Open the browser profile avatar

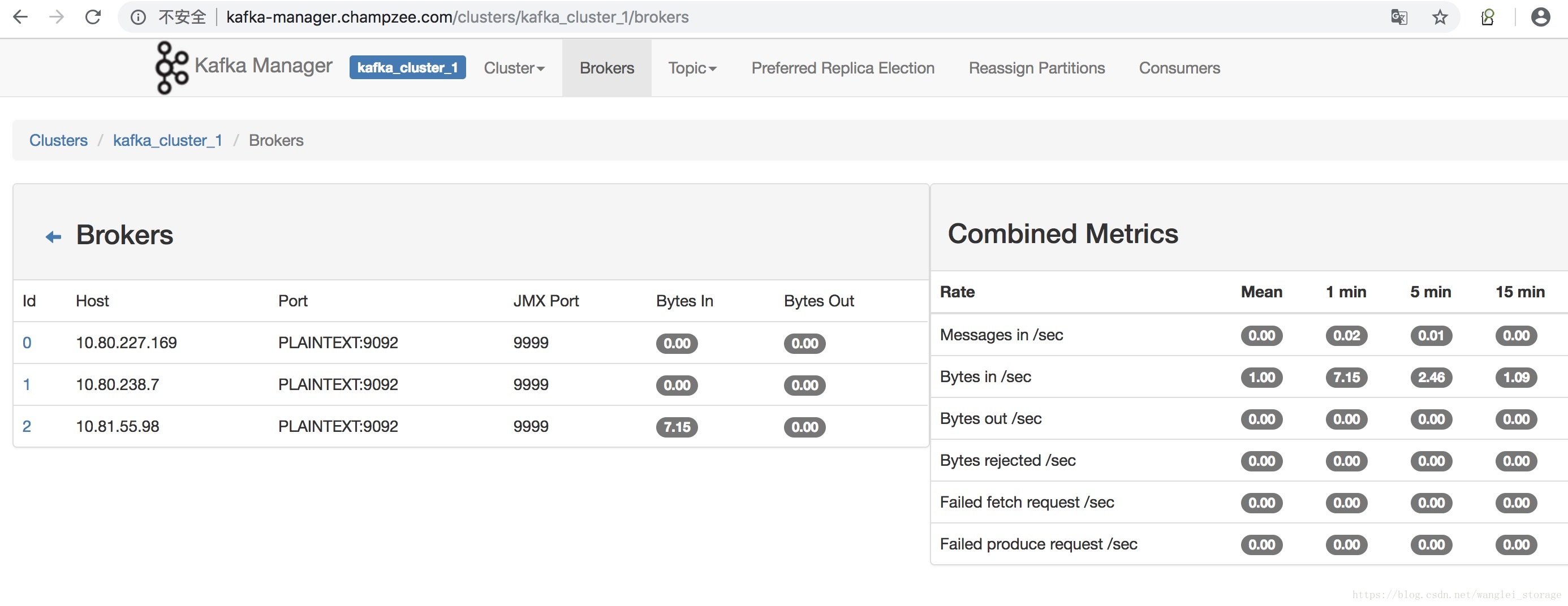click(x=1540, y=17)
